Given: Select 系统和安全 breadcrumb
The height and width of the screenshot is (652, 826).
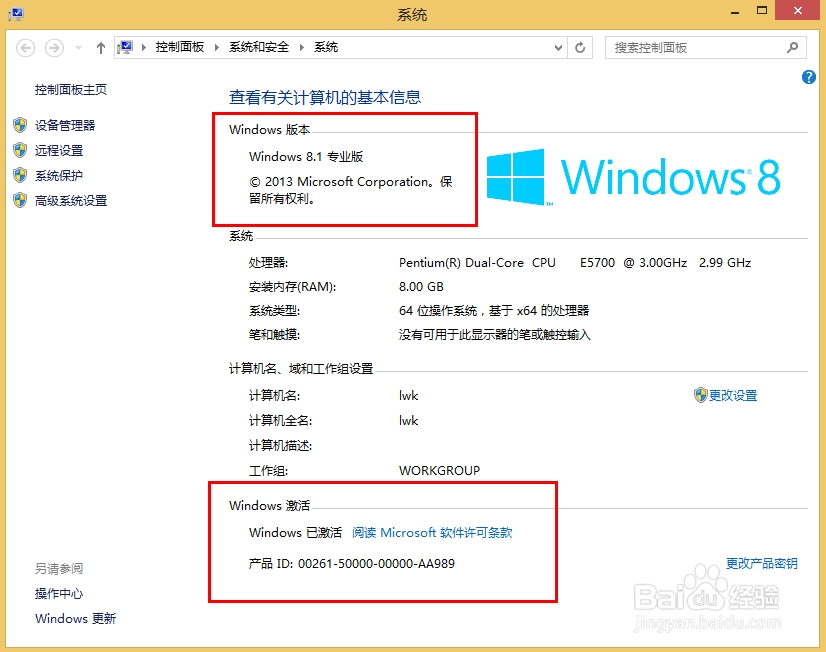Looking at the screenshot, I should [259, 47].
